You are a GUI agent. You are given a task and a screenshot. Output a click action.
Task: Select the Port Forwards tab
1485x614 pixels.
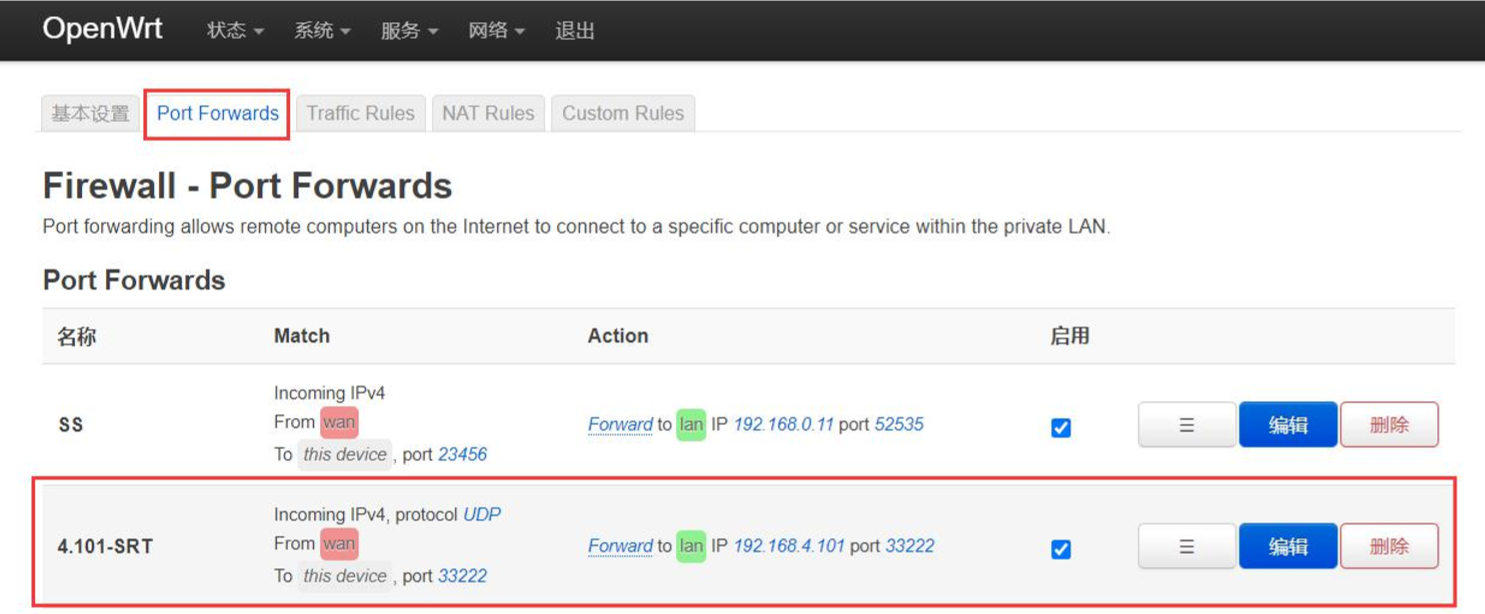(218, 114)
